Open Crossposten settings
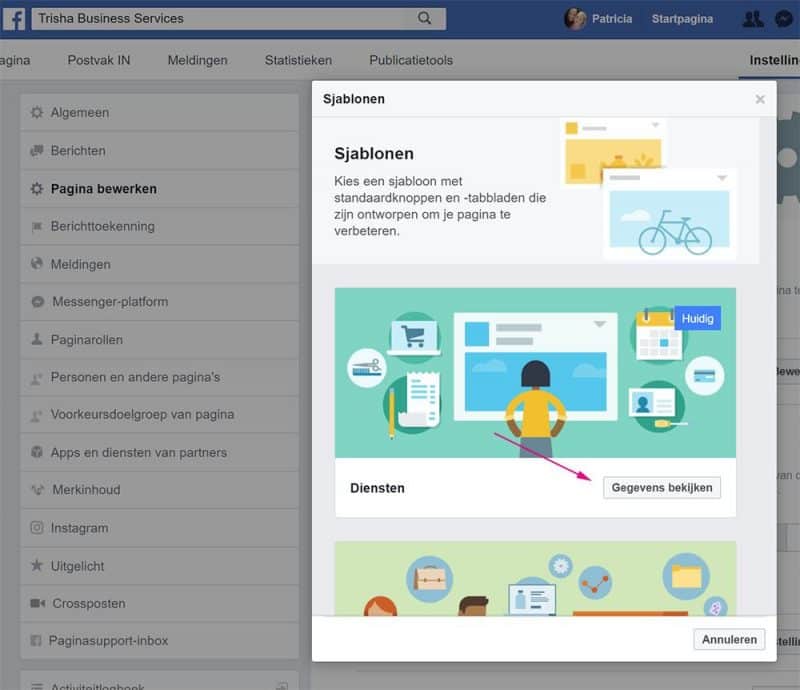 159,603
